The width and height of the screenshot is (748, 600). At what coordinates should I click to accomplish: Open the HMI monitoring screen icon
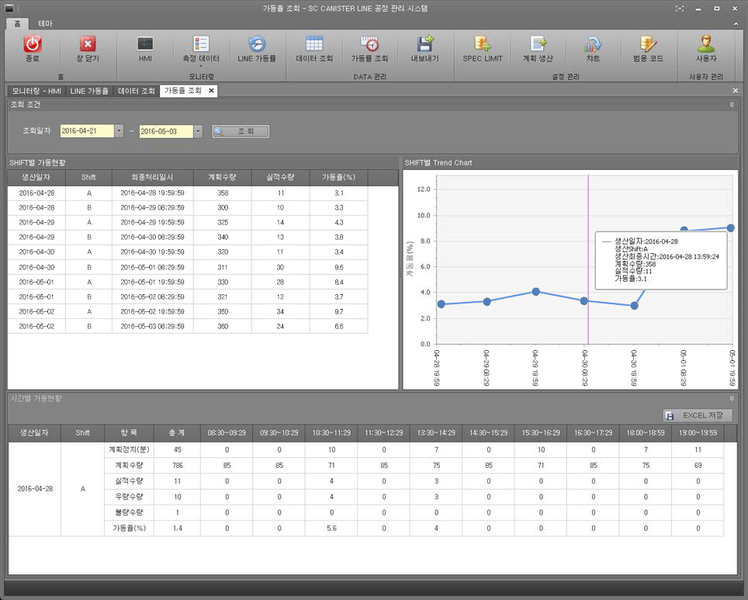click(x=145, y=44)
